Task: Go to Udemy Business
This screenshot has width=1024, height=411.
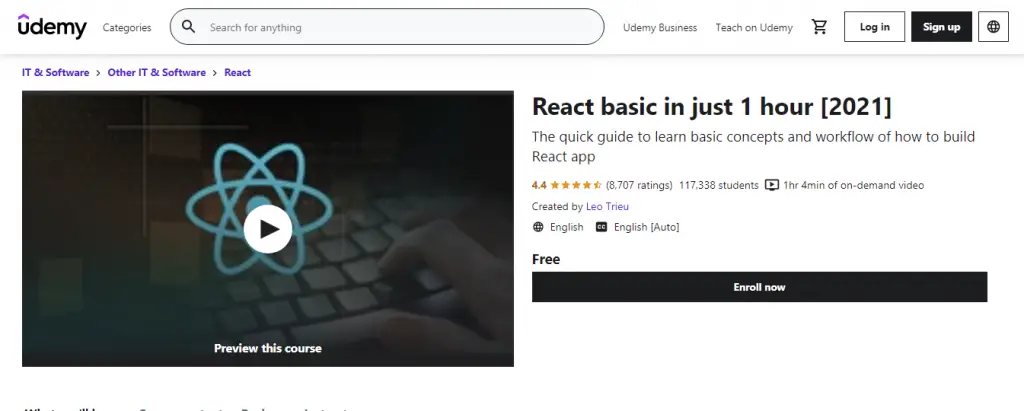Action: [660, 28]
